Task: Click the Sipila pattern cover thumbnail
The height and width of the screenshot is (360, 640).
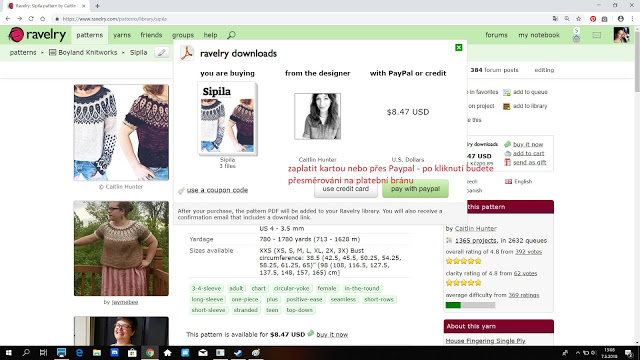Action: (x=227, y=118)
